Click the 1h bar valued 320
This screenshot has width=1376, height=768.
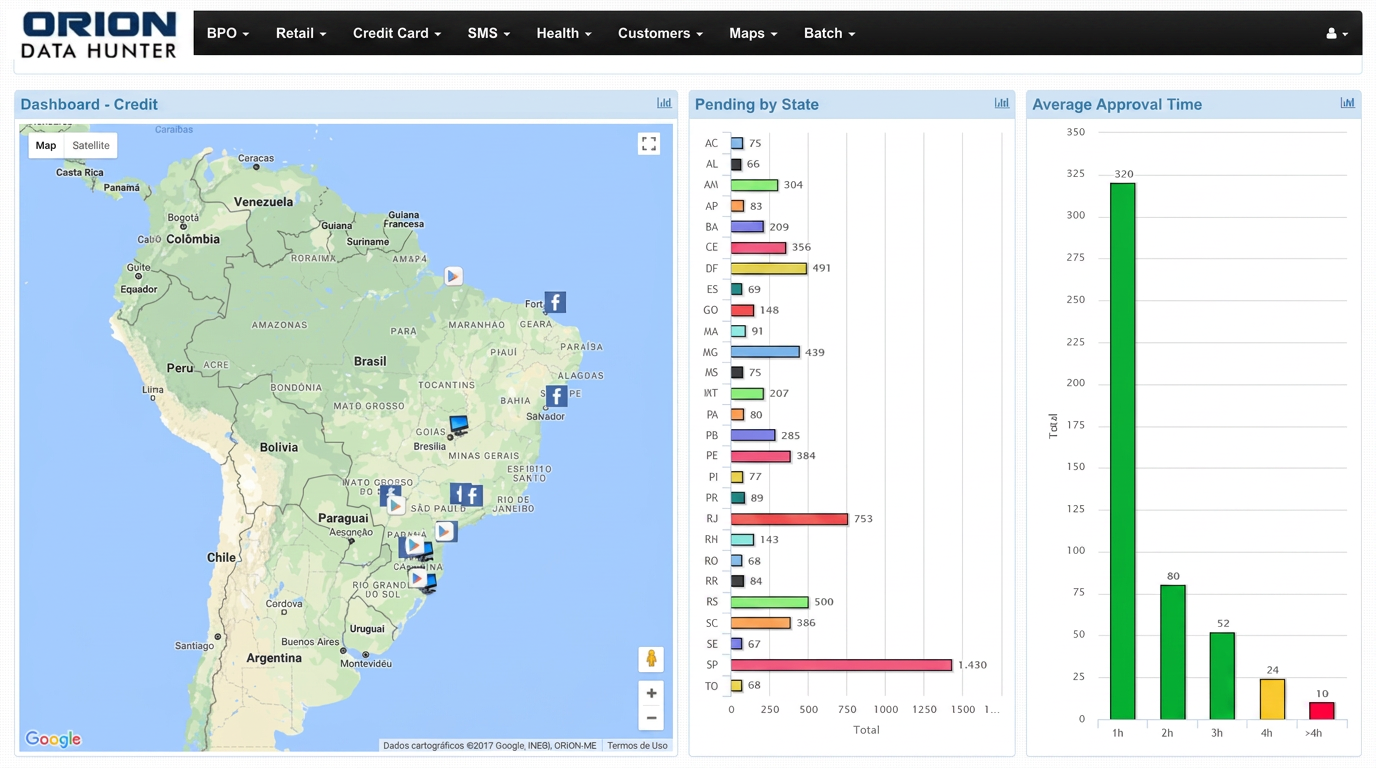[1123, 451]
